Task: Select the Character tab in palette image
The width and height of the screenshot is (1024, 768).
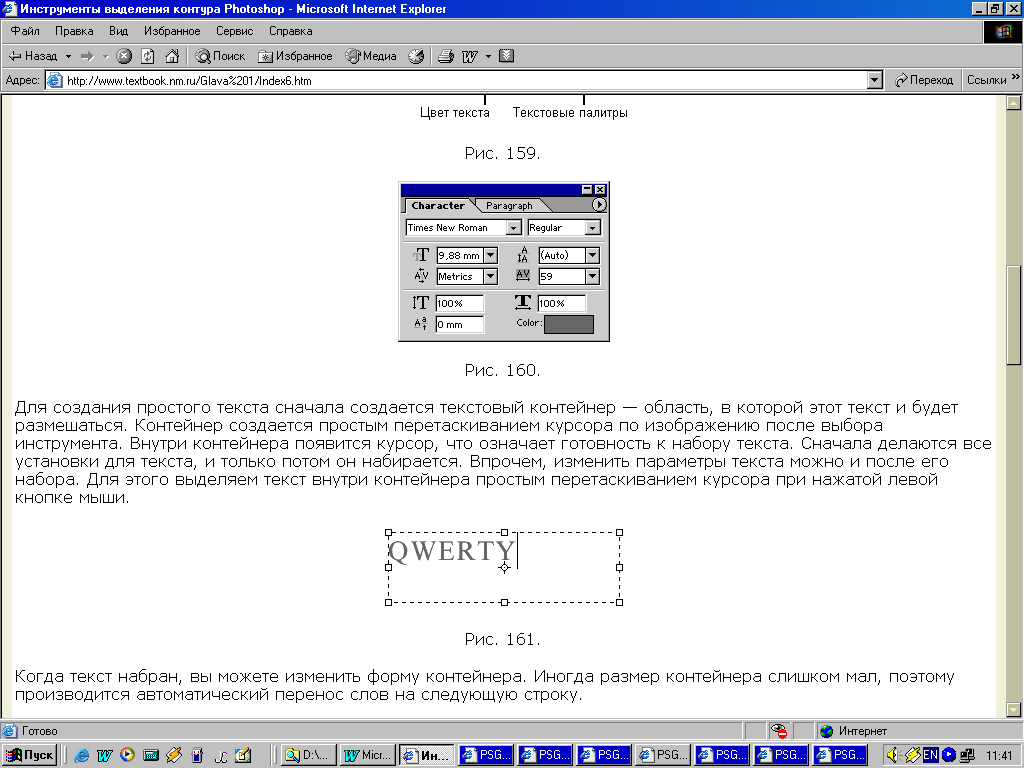Action: pyautogui.click(x=438, y=205)
